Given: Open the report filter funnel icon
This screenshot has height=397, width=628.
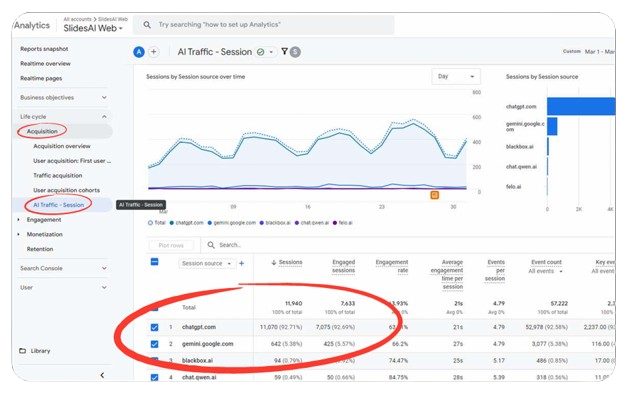Looking at the screenshot, I should tap(284, 52).
